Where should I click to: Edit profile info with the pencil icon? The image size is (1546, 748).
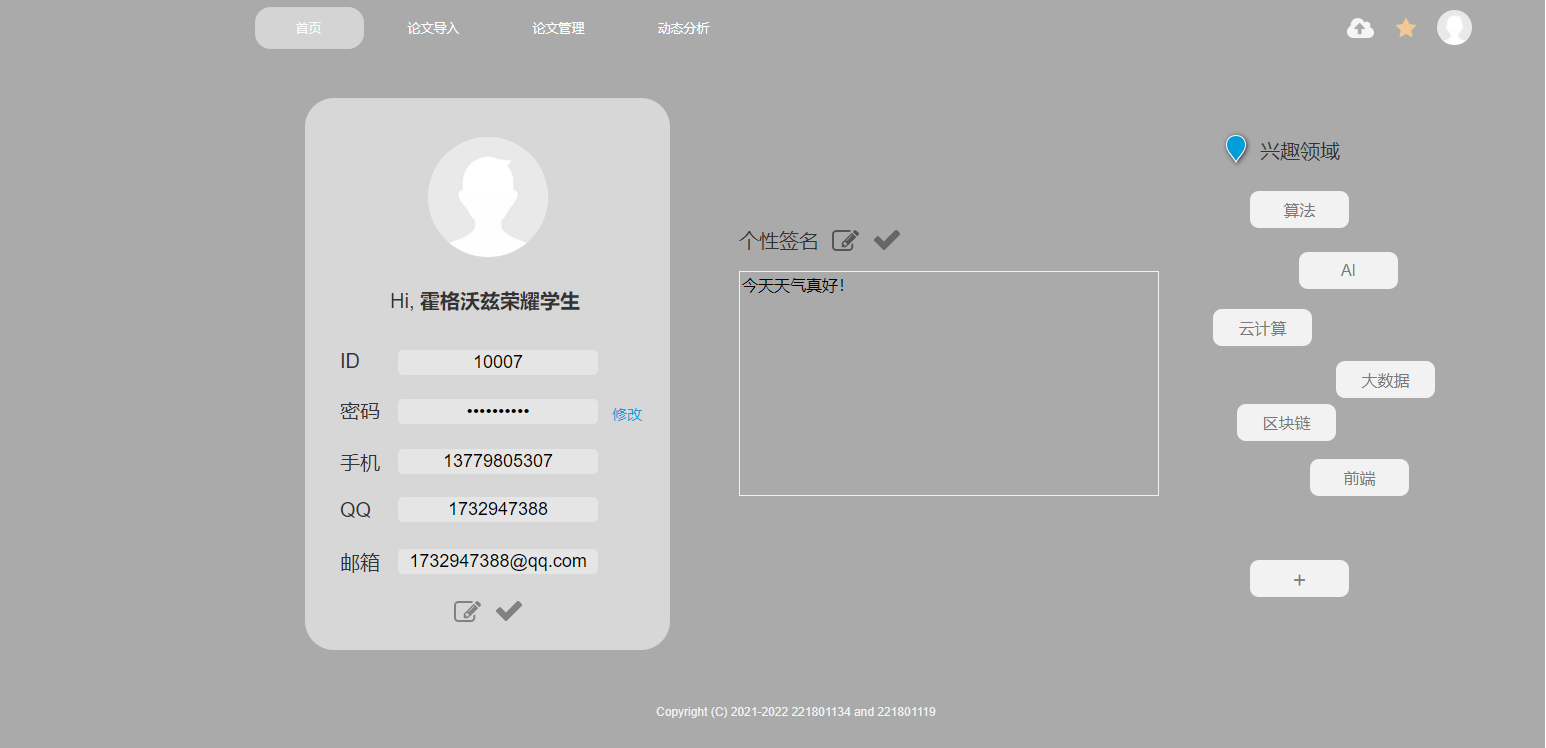467,611
